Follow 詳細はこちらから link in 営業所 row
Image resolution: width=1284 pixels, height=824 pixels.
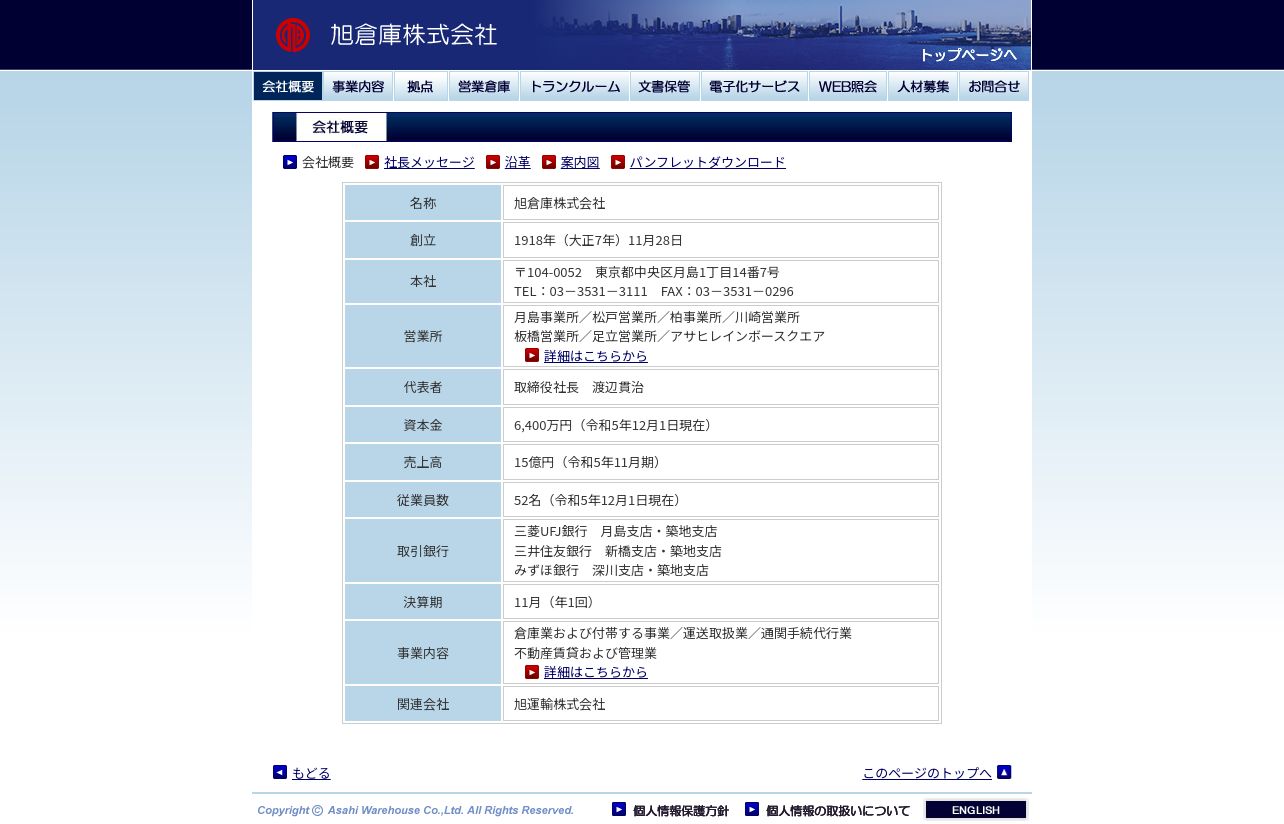pyautogui.click(x=596, y=356)
